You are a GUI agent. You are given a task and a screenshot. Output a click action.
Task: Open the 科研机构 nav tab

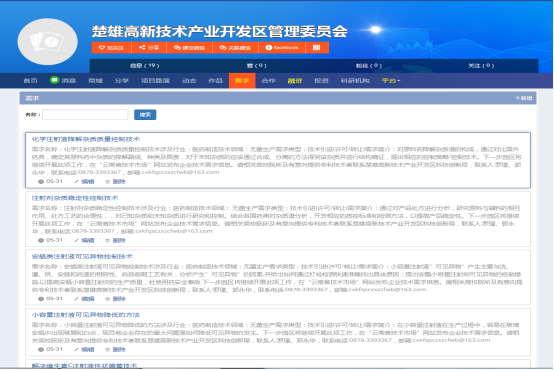[x=355, y=81]
